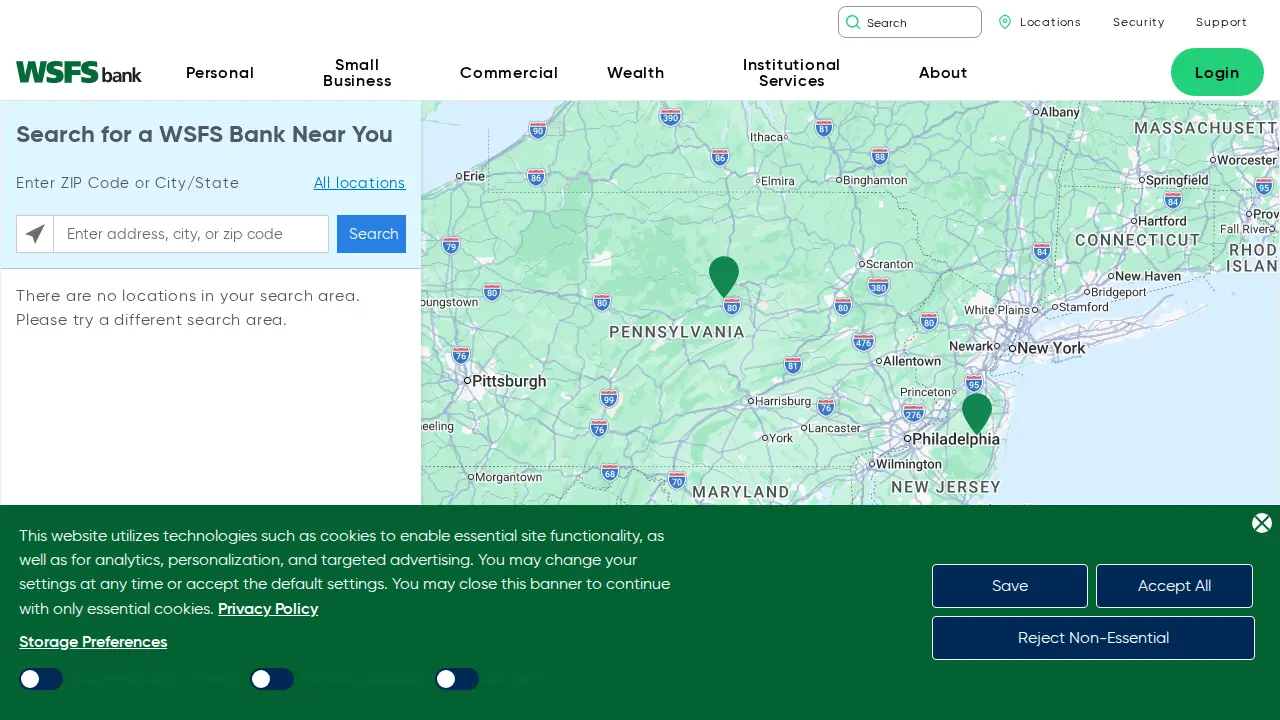Focus the site Search field in the header
Viewport: 1280px width, 720px height.
click(910, 22)
